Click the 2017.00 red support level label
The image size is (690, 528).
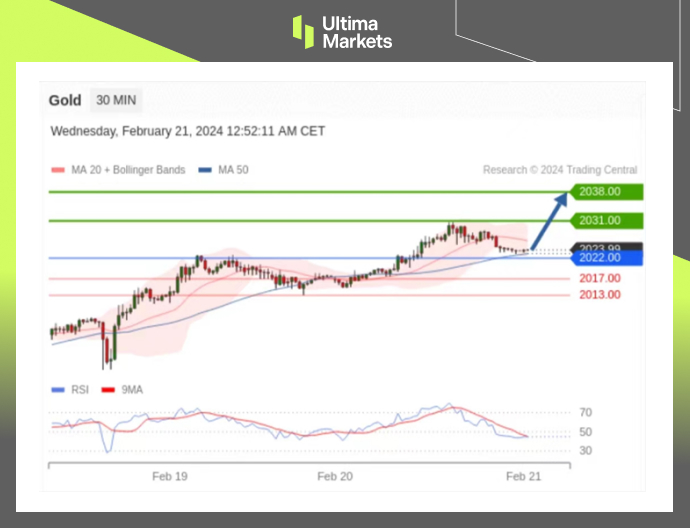tap(599, 278)
